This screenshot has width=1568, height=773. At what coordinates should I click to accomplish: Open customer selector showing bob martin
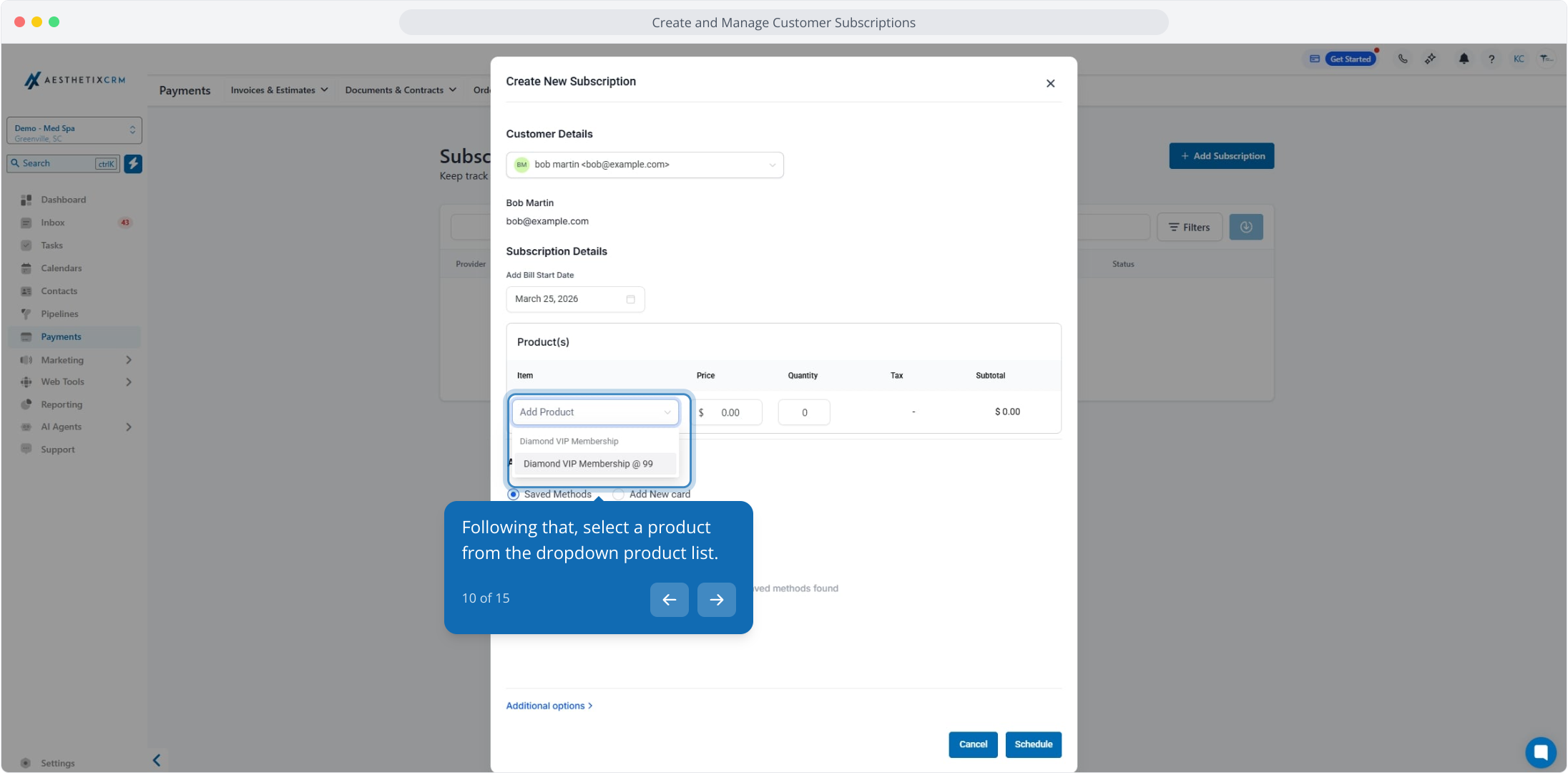(645, 165)
